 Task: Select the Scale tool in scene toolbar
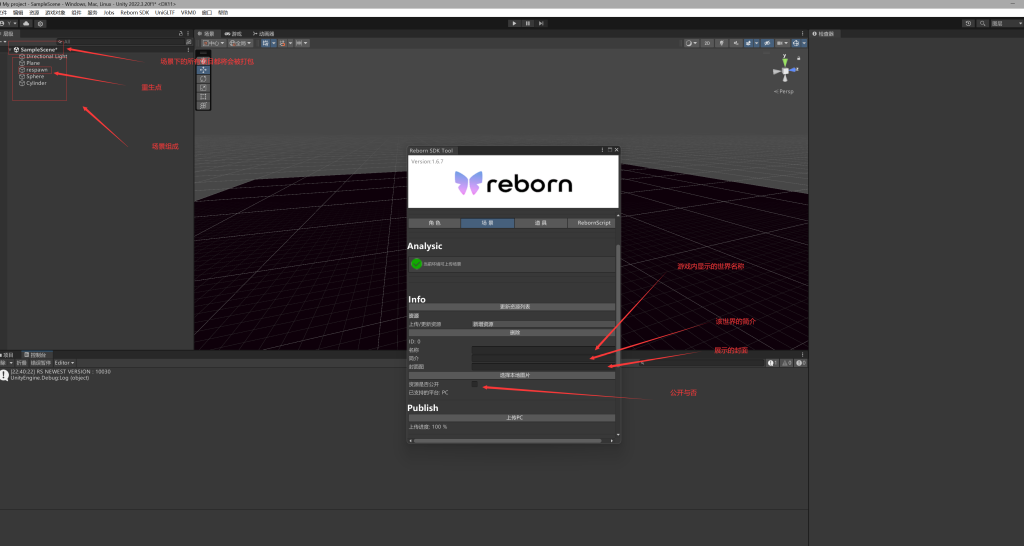[x=204, y=87]
